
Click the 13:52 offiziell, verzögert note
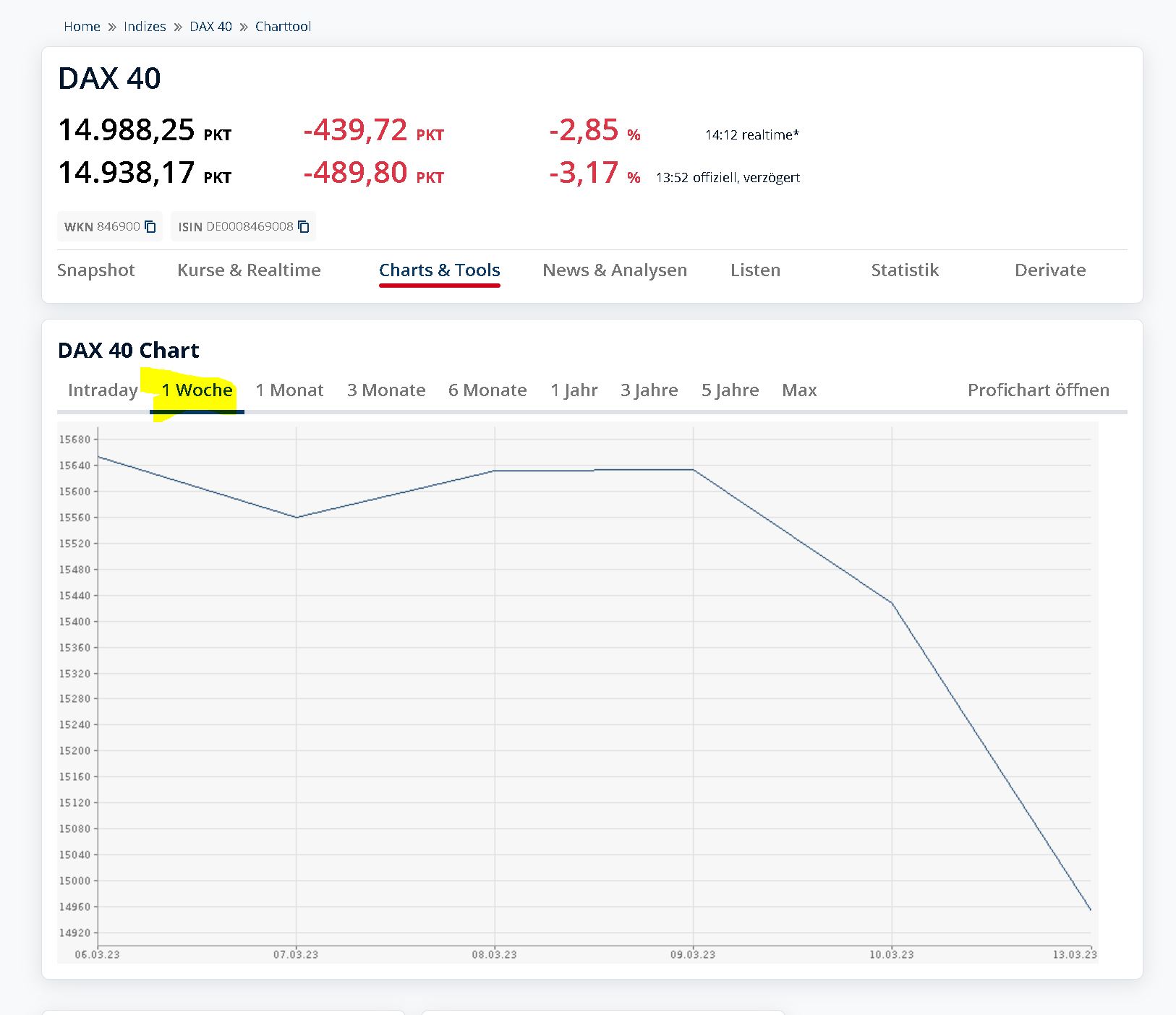(x=728, y=178)
